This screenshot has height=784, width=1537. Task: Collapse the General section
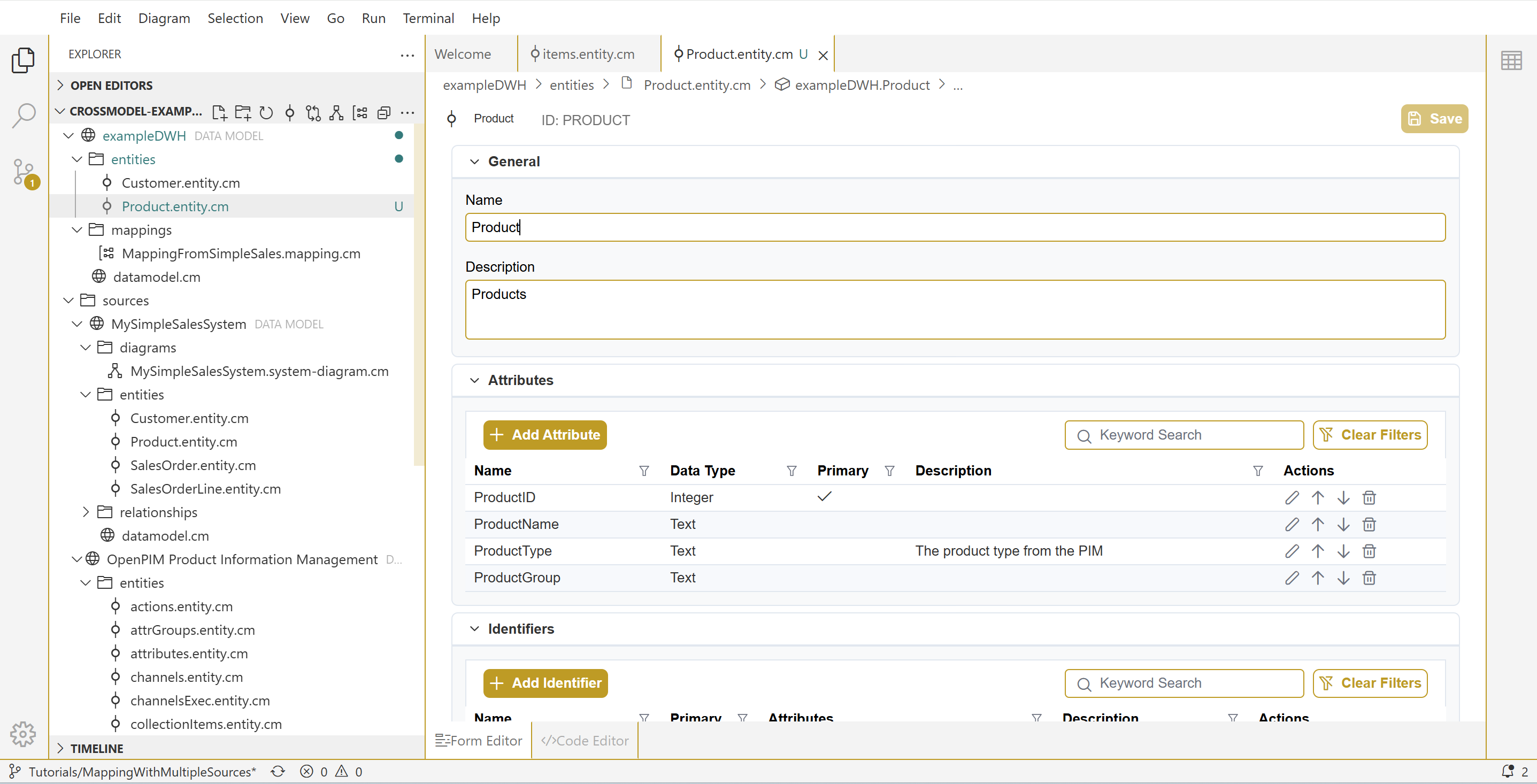pos(474,162)
